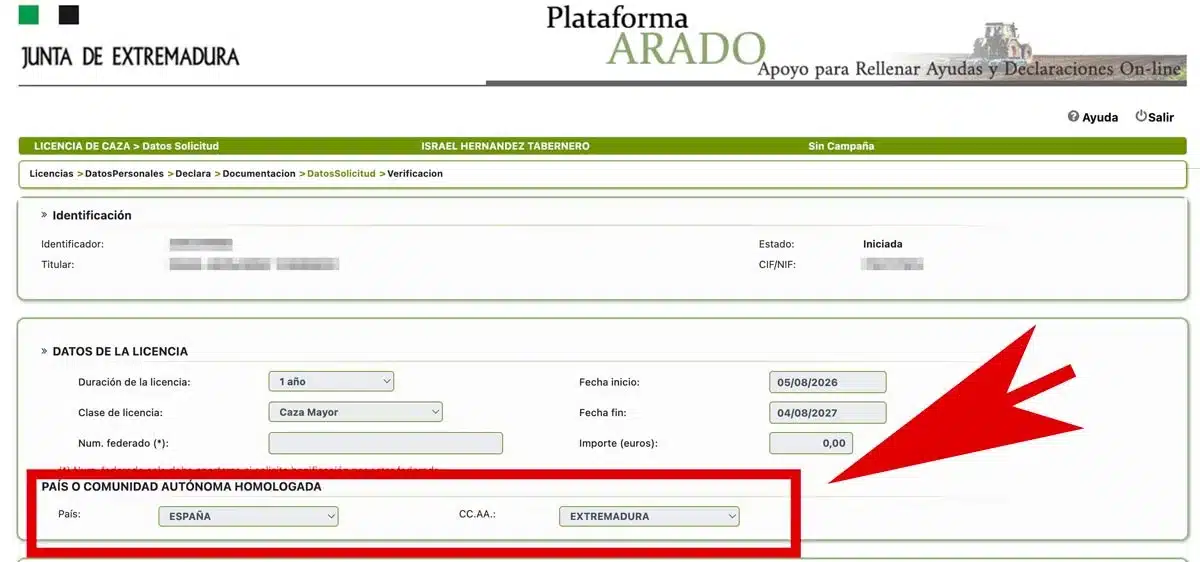Open the Duración de la licencia dropdown
Screen dimensions: 1200x562
click(x=331, y=381)
